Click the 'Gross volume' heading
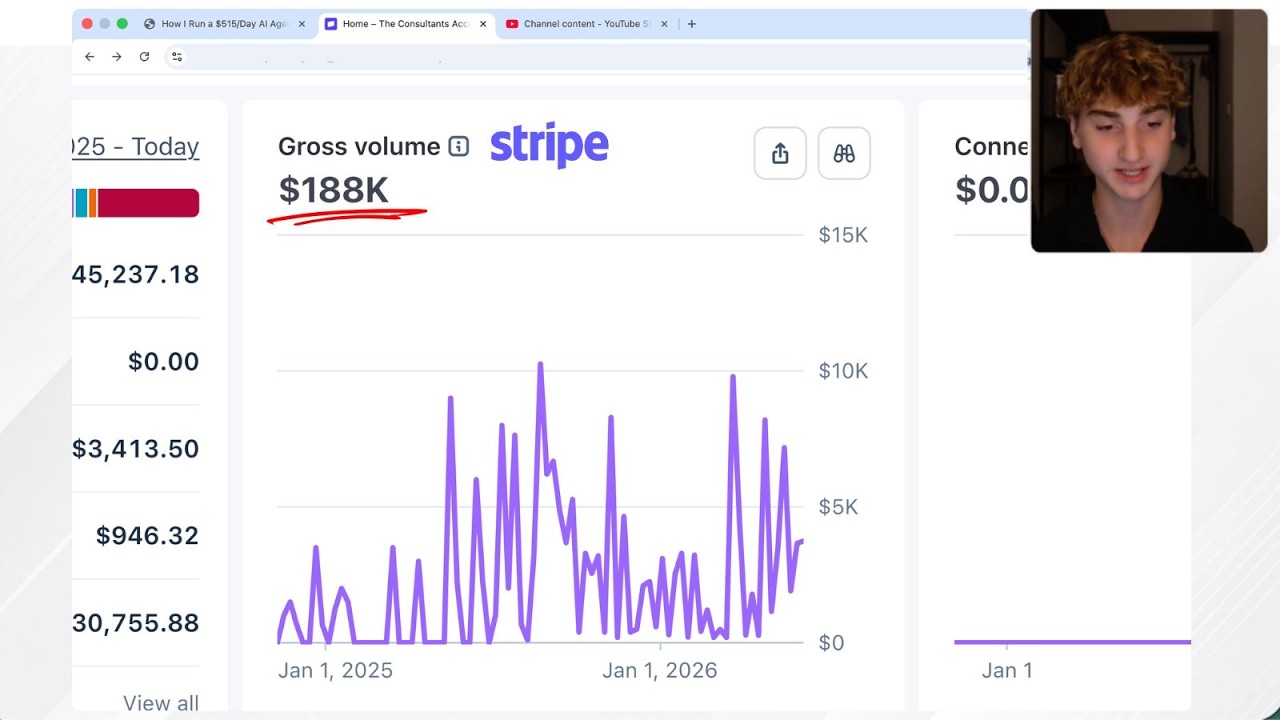1280x720 pixels. point(359,147)
